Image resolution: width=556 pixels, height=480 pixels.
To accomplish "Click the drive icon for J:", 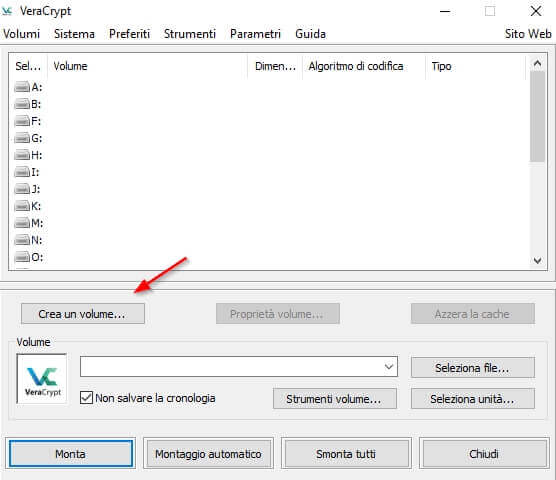I will point(22,189).
